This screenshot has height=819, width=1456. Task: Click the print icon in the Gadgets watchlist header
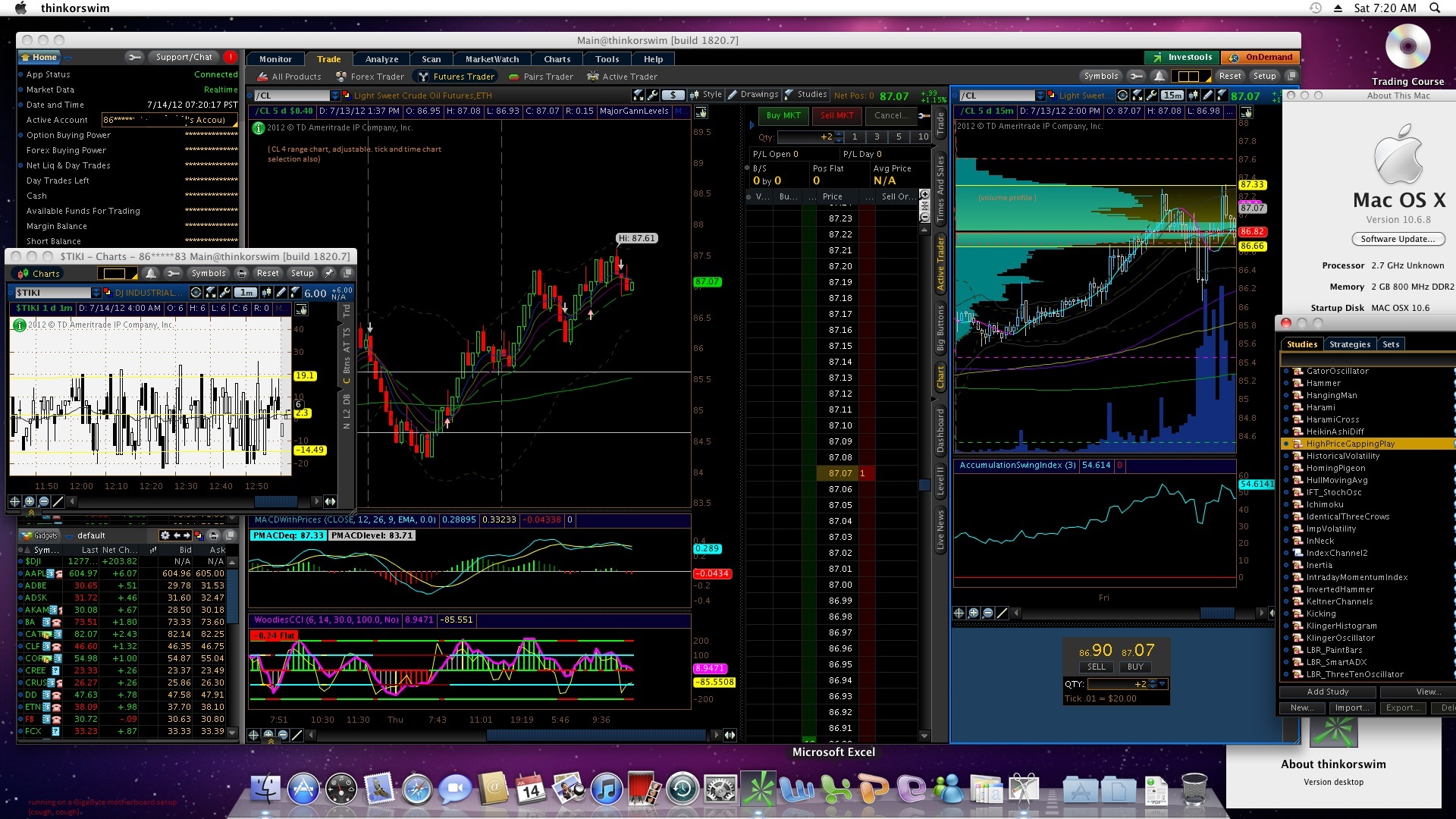[x=213, y=535]
